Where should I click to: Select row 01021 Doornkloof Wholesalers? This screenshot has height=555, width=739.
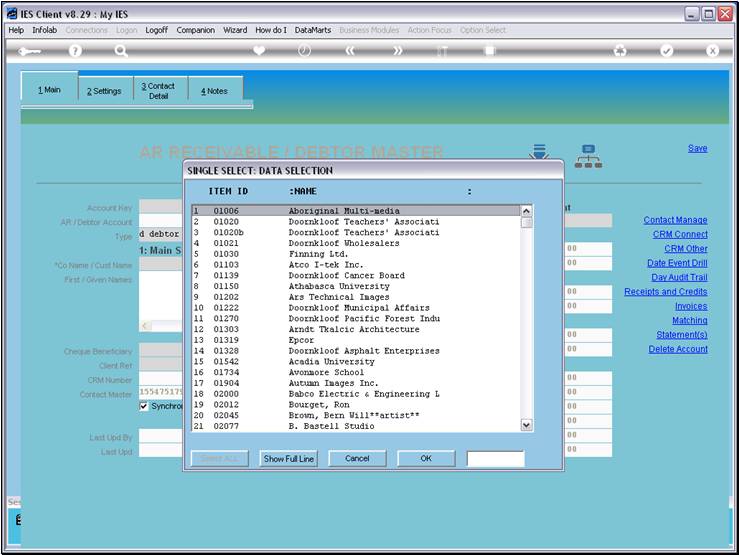pyautogui.click(x=356, y=243)
